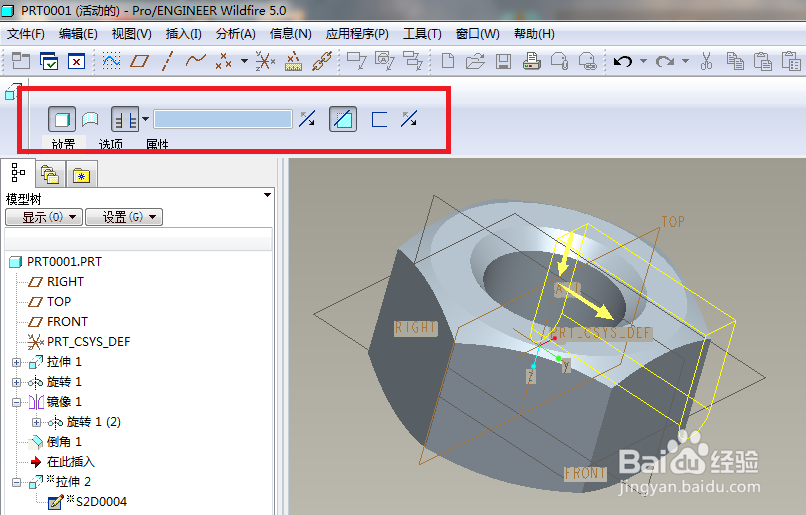Toggle Extrude as surface option
This screenshot has width=806, height=515.
point(90,119)
